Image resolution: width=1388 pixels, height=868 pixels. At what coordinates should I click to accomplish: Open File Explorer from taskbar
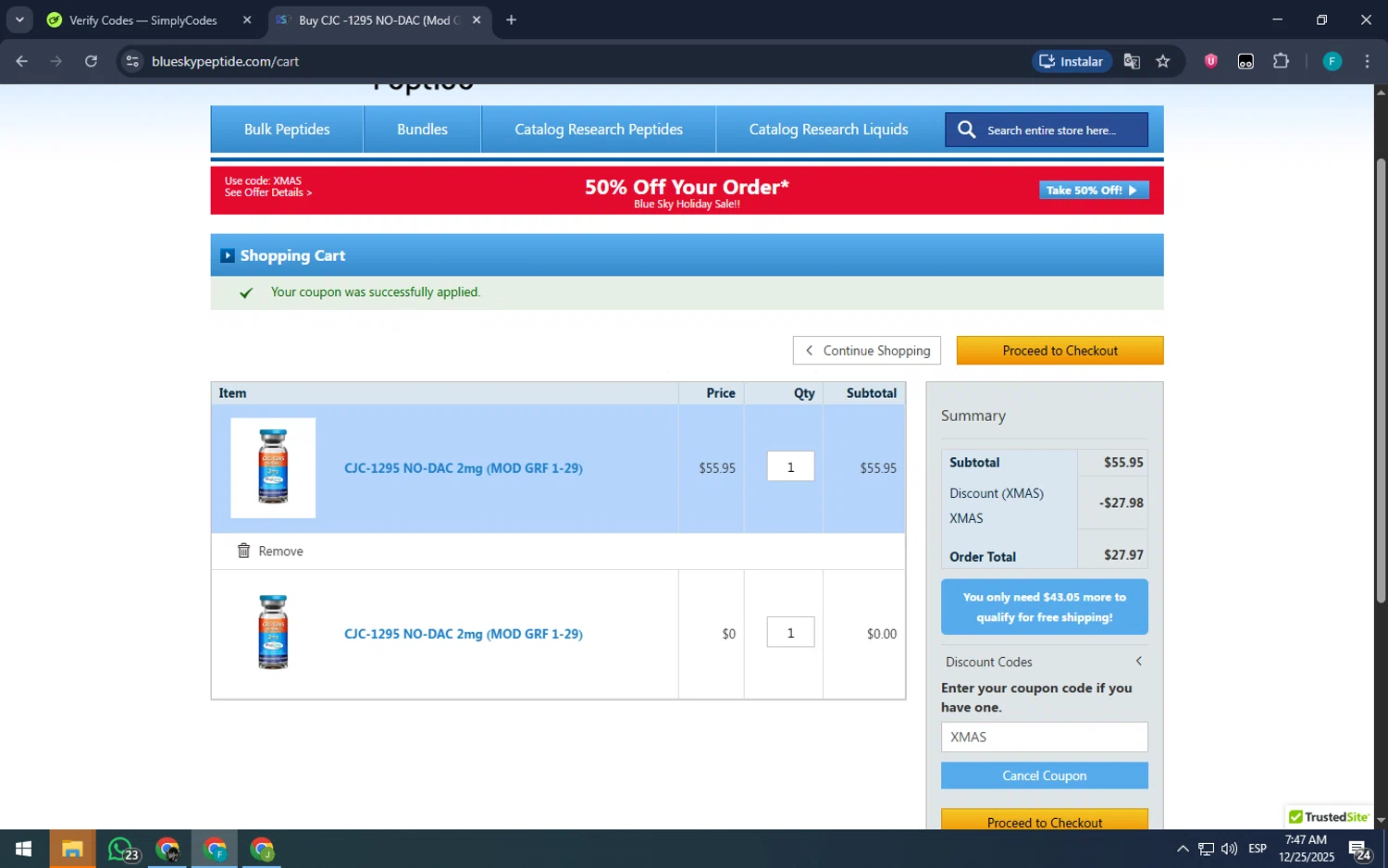(72, 849)
